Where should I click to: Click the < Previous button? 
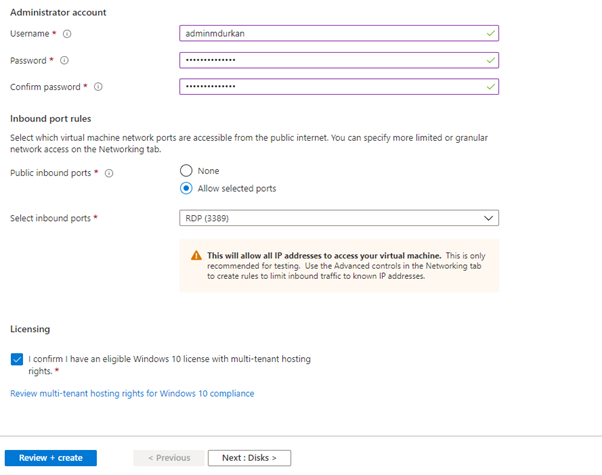point(168,458)
